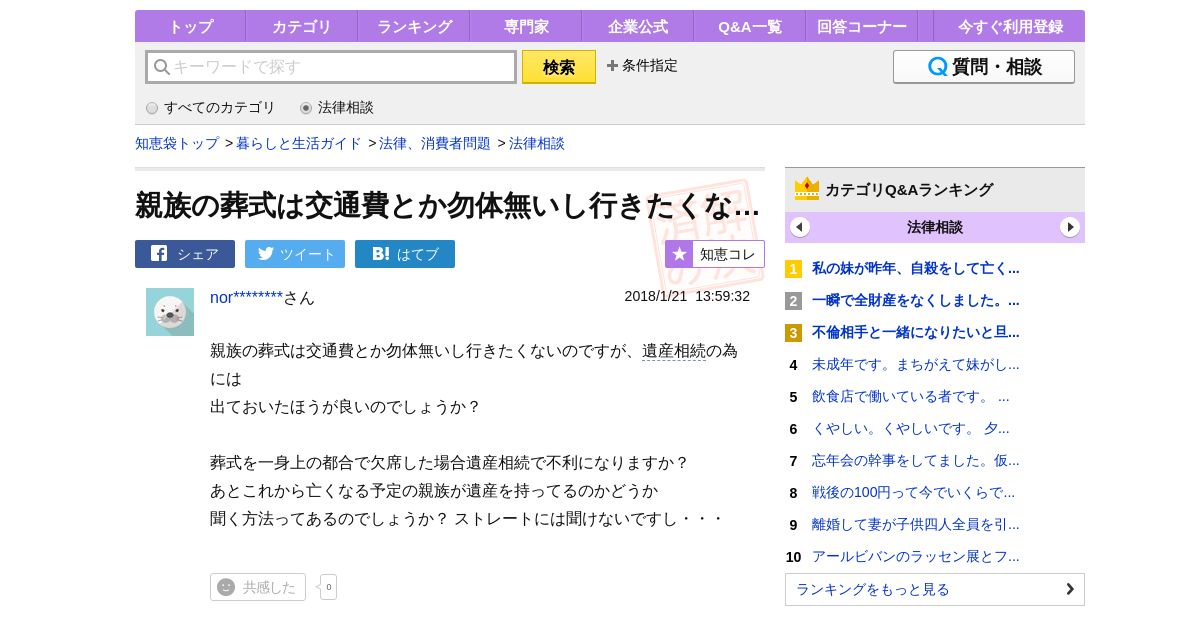The height and width of the screenshot is (630, 1200).
Task: Show next ranking category with right arrow
Action: pyautogui.click(x=1070, y=227)
